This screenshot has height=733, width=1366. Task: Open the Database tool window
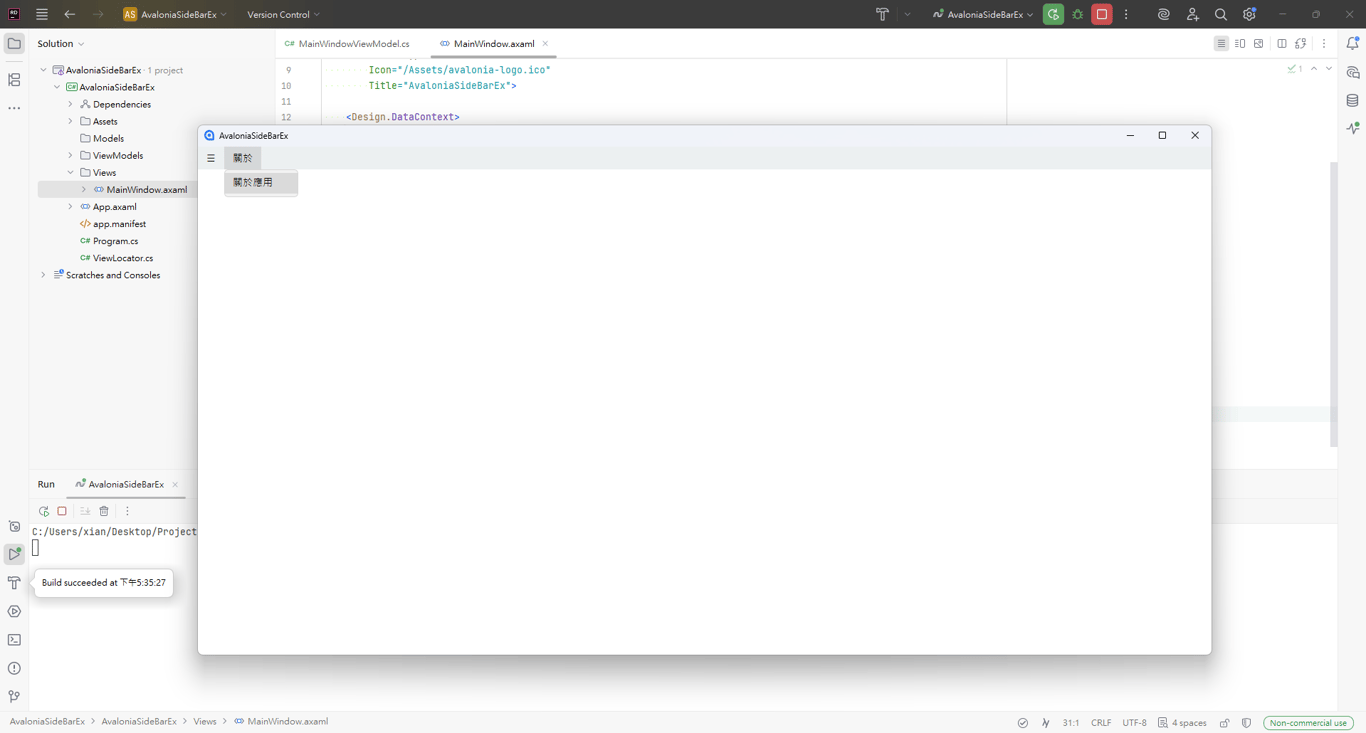tap(1353, 101)
